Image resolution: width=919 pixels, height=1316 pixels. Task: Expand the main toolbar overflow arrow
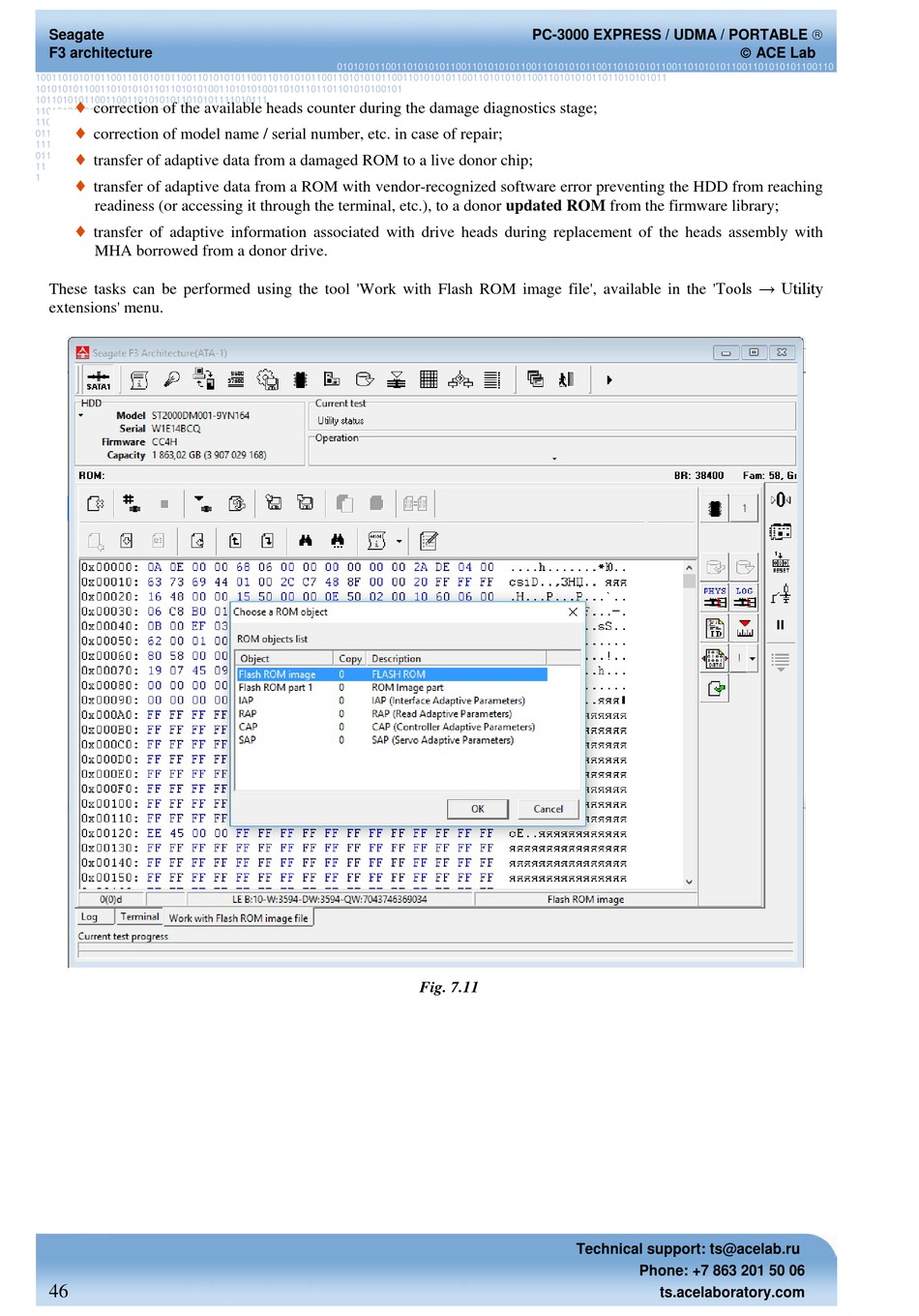(x=609, y=380)
